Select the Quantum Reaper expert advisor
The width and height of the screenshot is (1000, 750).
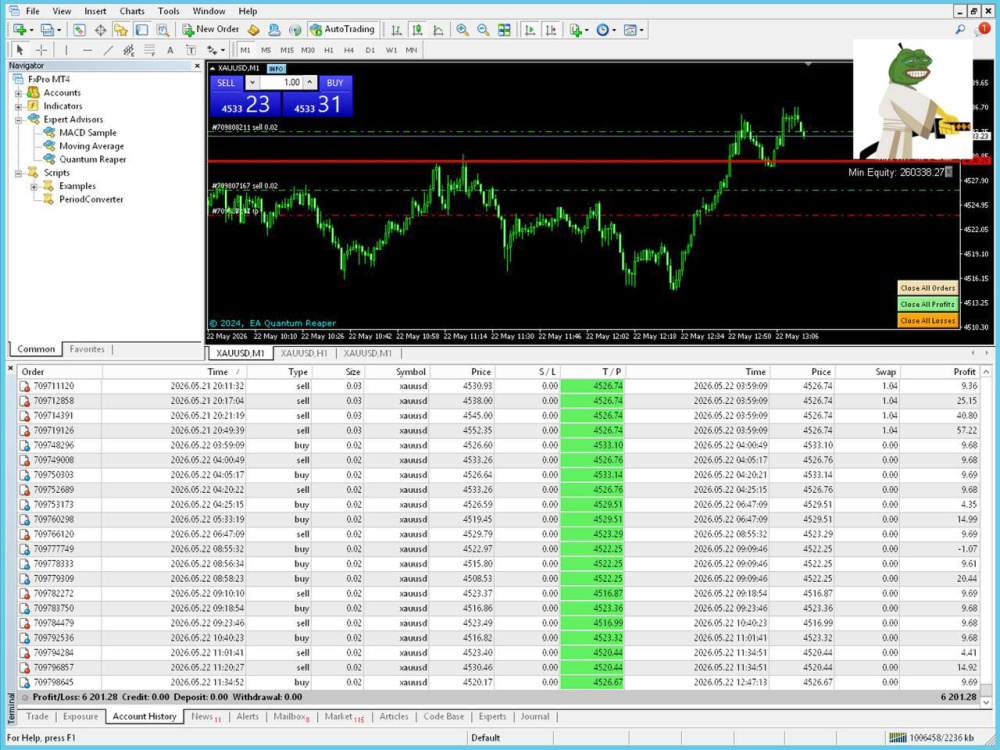(x=92, y=159)
